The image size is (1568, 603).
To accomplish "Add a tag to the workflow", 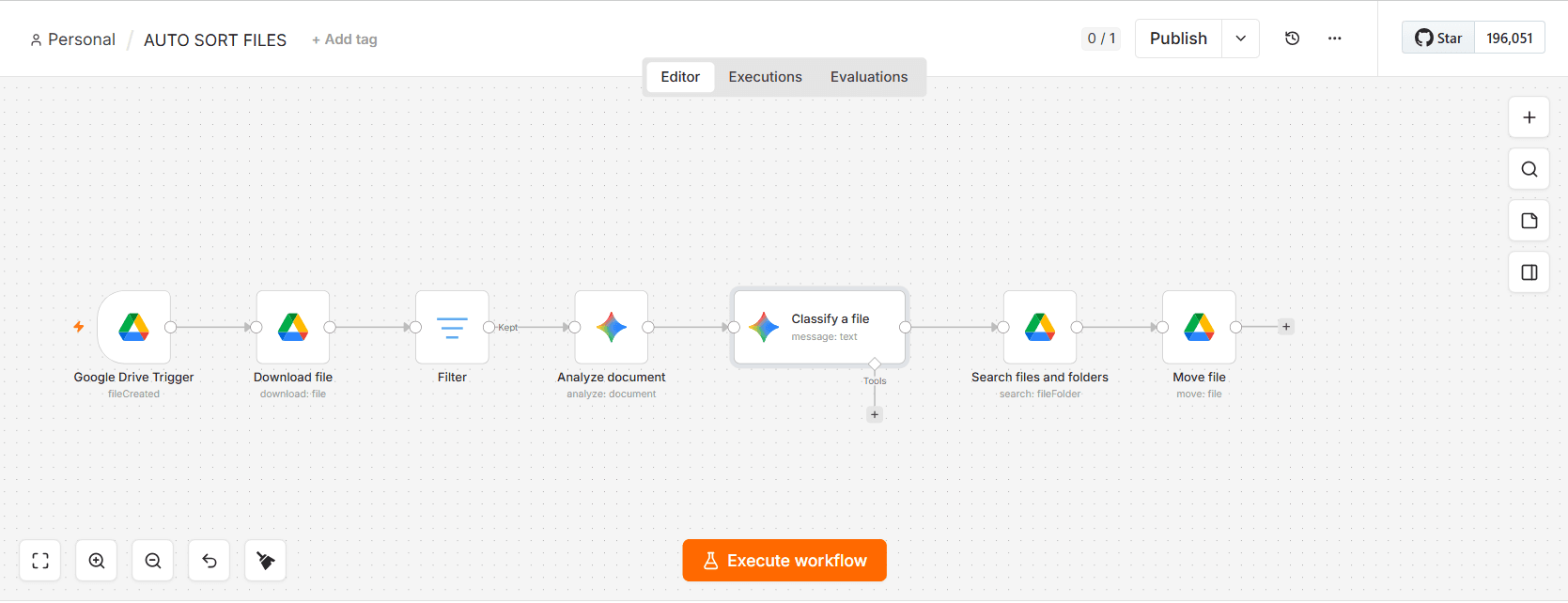I will click(345, 39).
